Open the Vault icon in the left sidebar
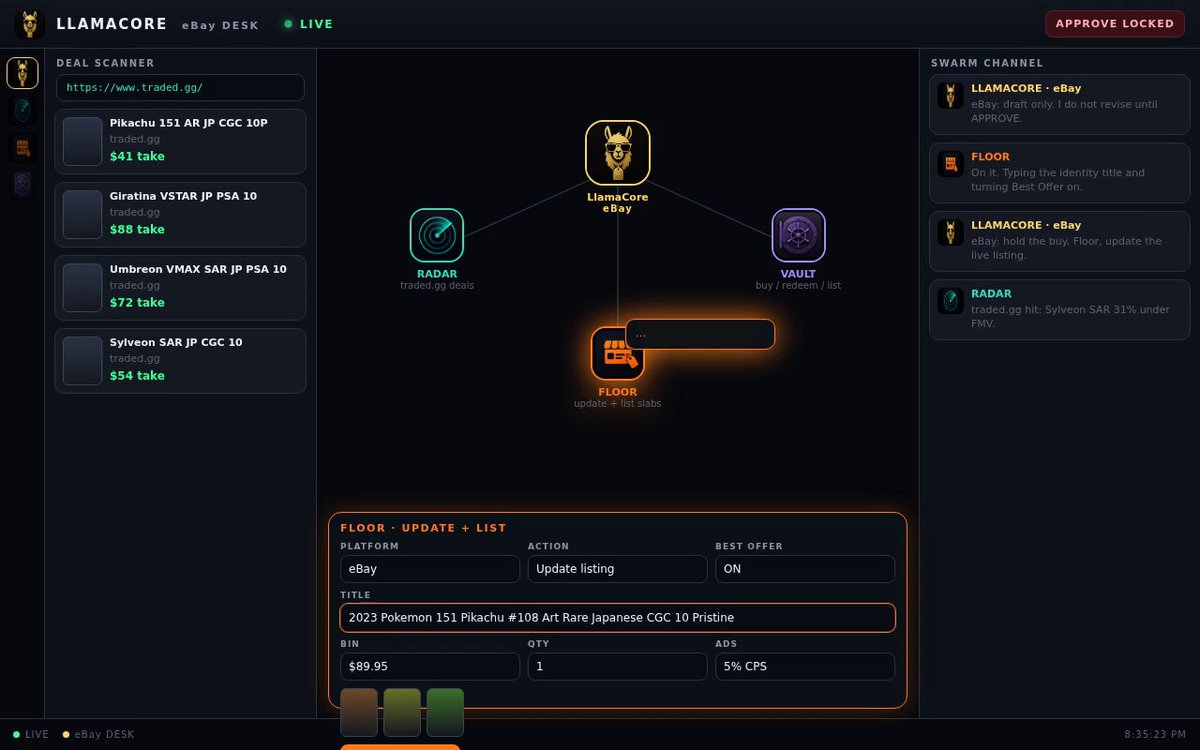 23,185
